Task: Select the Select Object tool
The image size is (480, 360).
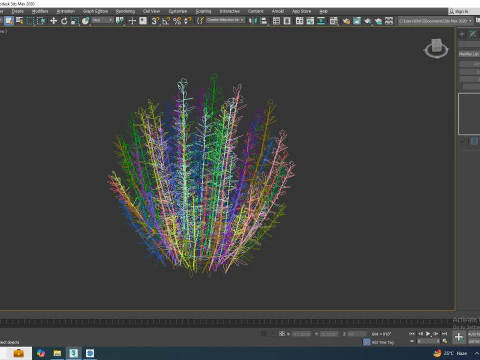Action: click(x=9, y=21)
